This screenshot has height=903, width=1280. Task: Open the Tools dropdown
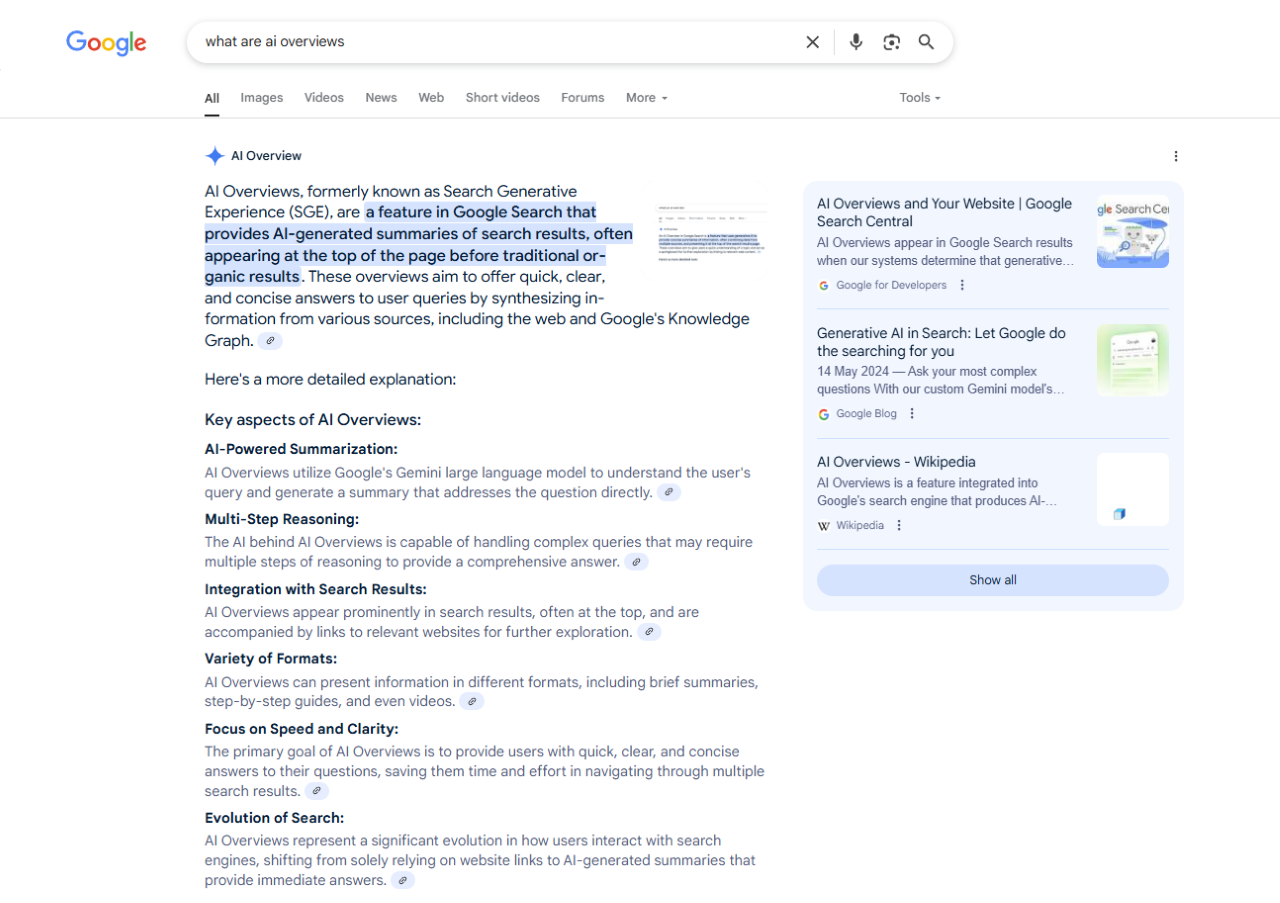[x=920, y=98]
